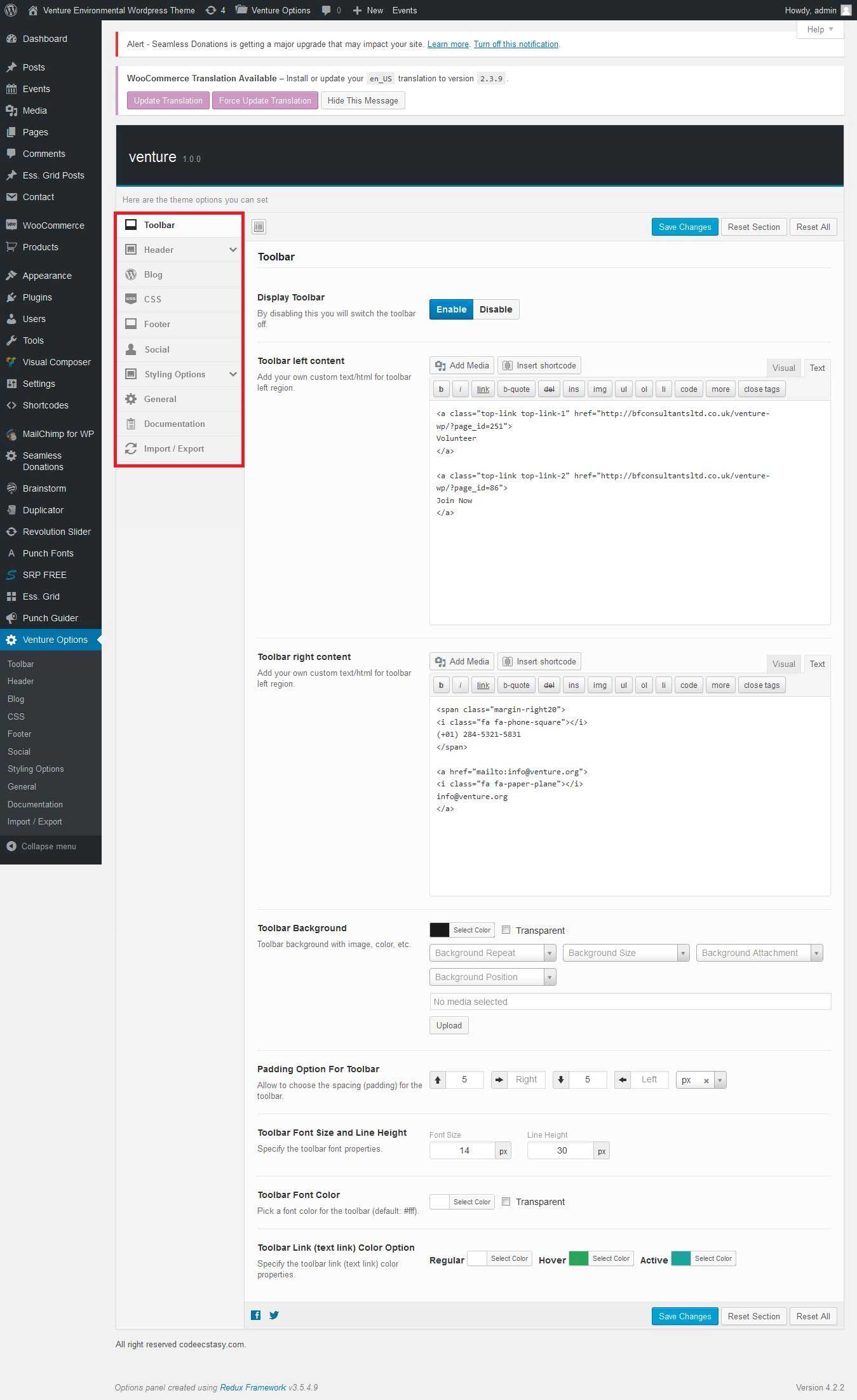The height and width of the screenshot is (1400, 857).
Task: Click the gear icon beside General panel tab
Action: pos(131,399)
